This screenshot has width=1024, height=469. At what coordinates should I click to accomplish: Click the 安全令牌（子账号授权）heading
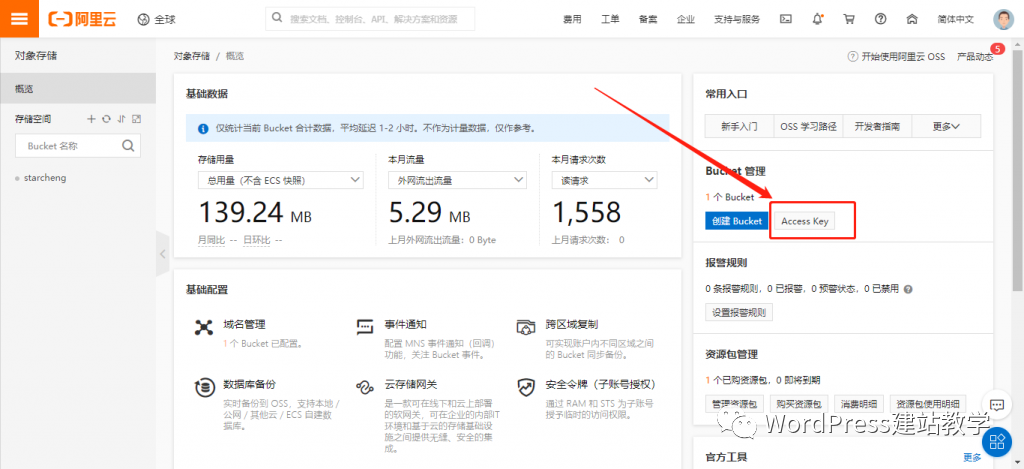(600, 384)
